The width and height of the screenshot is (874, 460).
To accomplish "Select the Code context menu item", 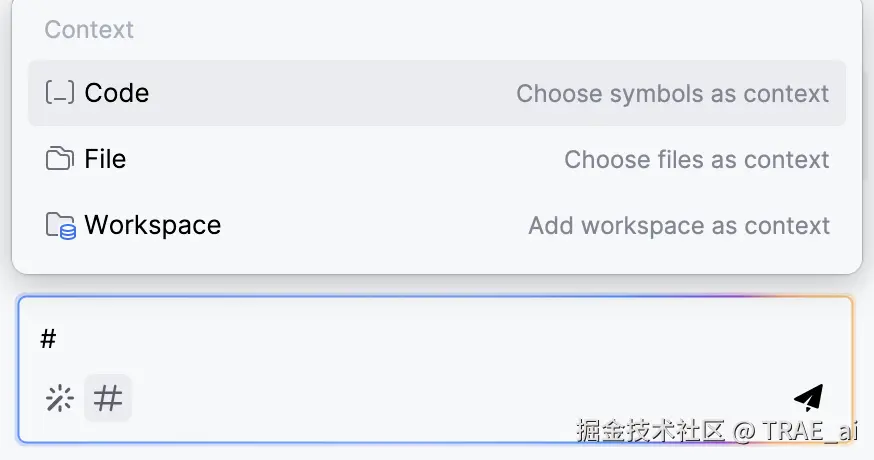I will 117,93.
